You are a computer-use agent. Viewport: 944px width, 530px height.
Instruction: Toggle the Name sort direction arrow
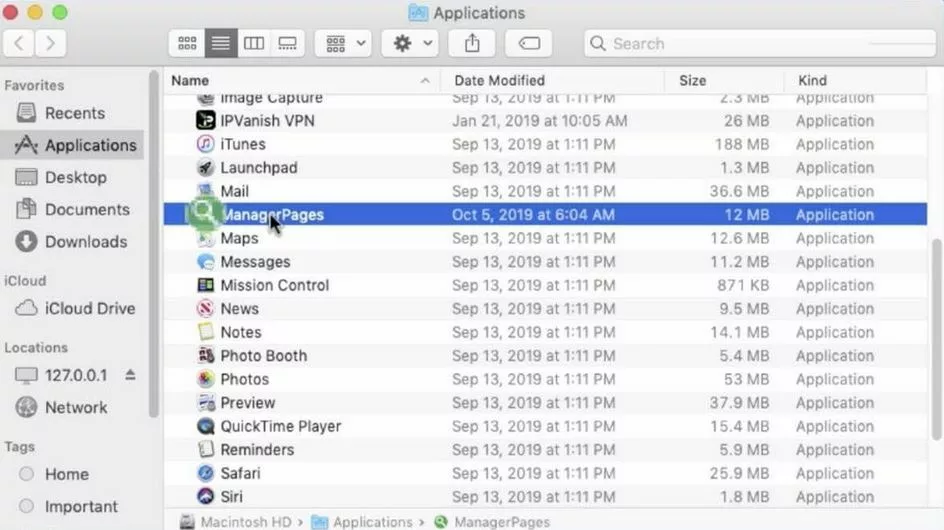(x=425, y=81)
